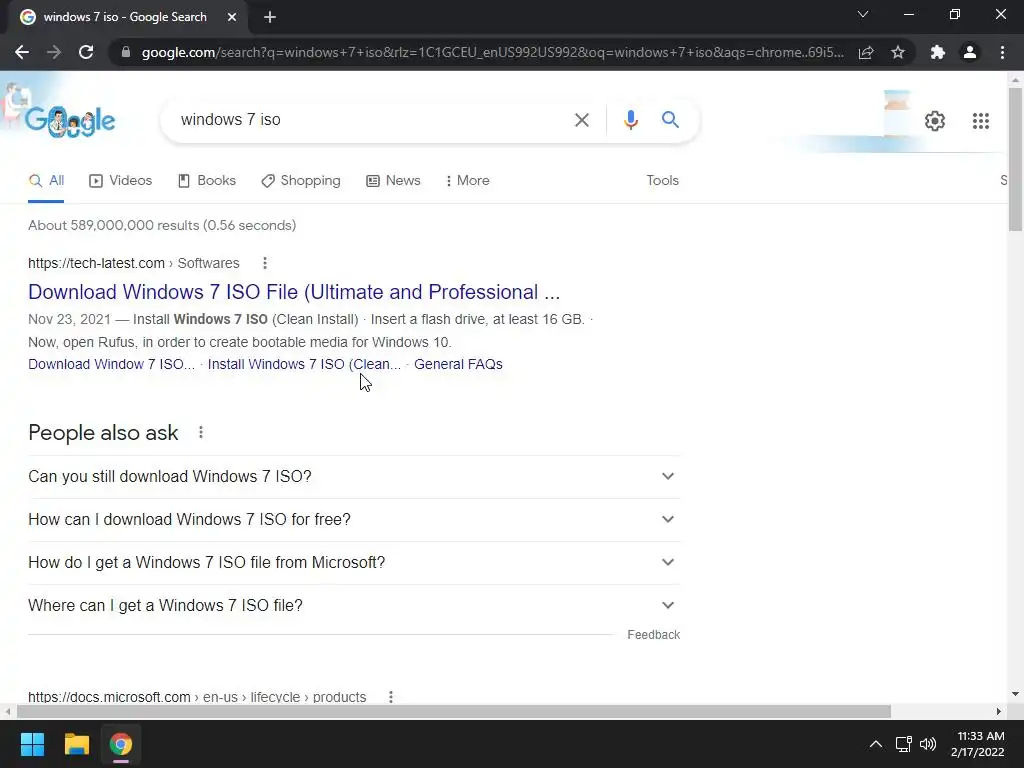Reload the Google search page
This screenshot has height=768, width=1024.
pyautogui.click(x=86, y=52)
